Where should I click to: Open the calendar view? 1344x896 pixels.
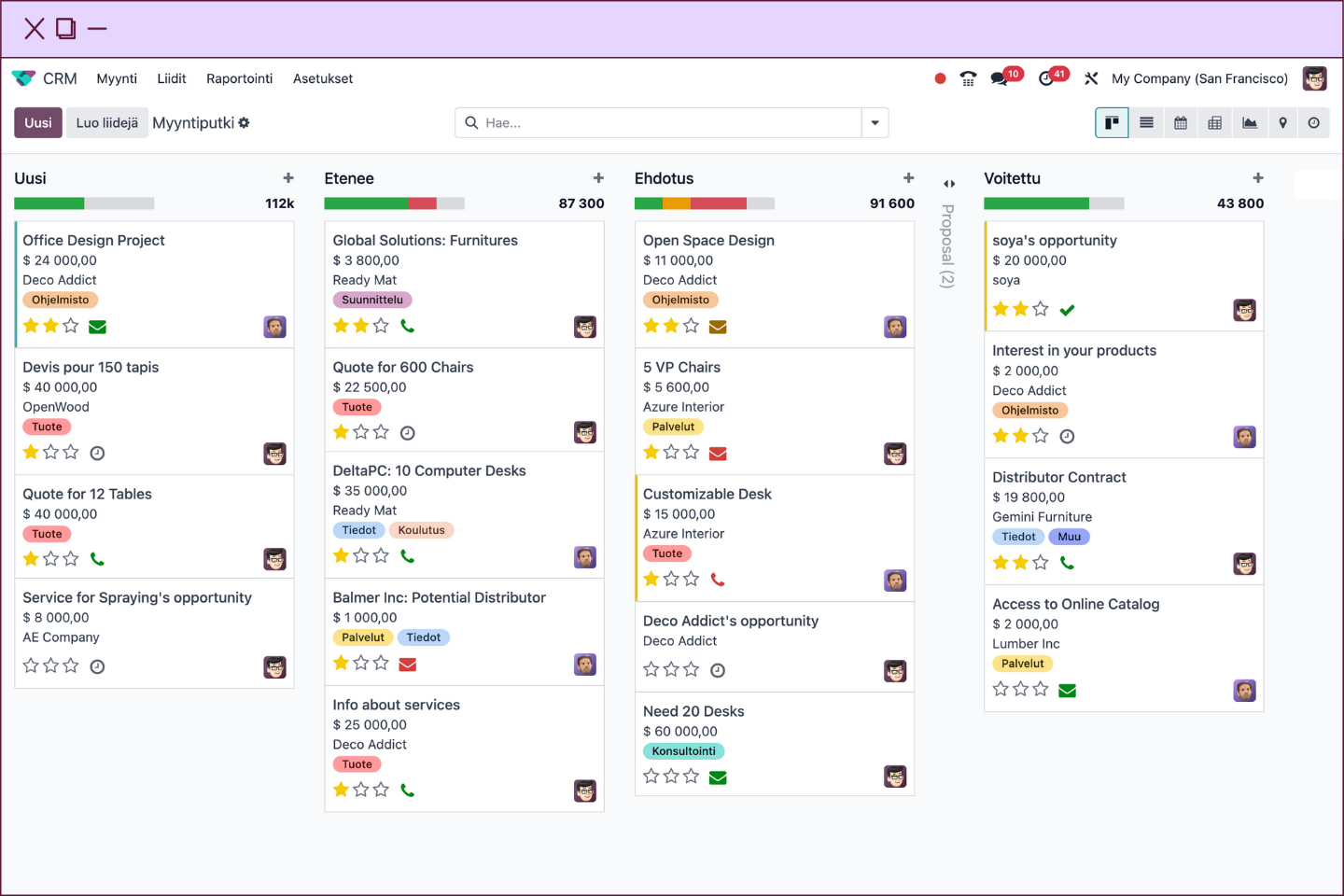[1181, 123]
